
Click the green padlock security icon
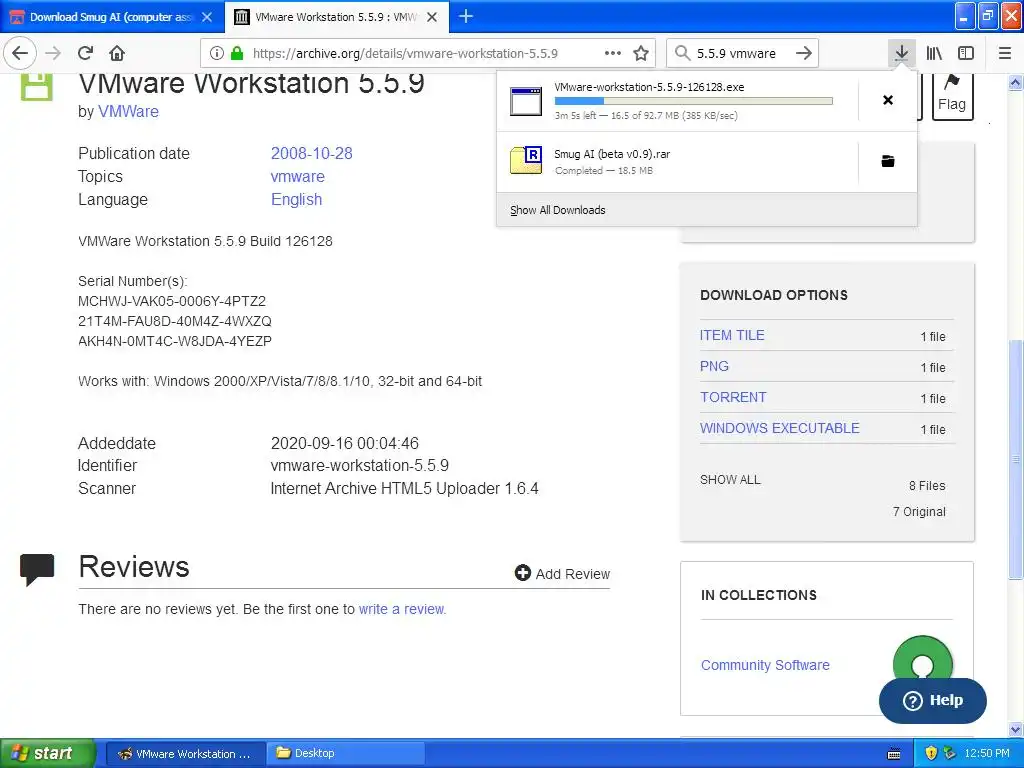(x=237, y=53)
